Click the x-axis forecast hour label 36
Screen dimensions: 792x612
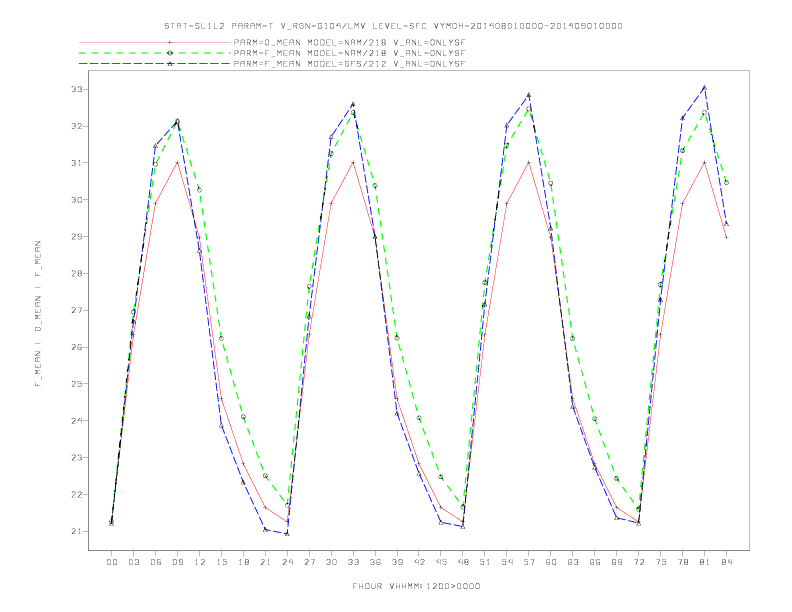click(x=375, y=562)
